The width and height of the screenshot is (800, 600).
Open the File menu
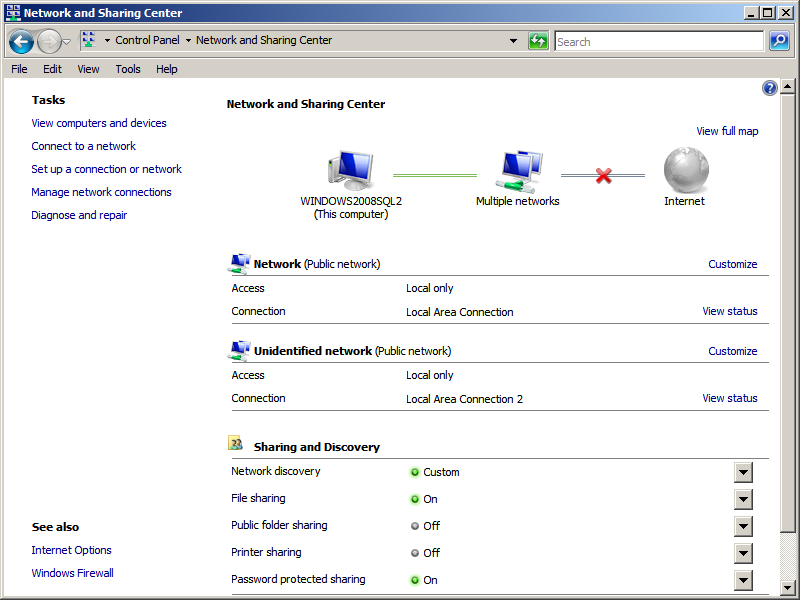(19, 69)
